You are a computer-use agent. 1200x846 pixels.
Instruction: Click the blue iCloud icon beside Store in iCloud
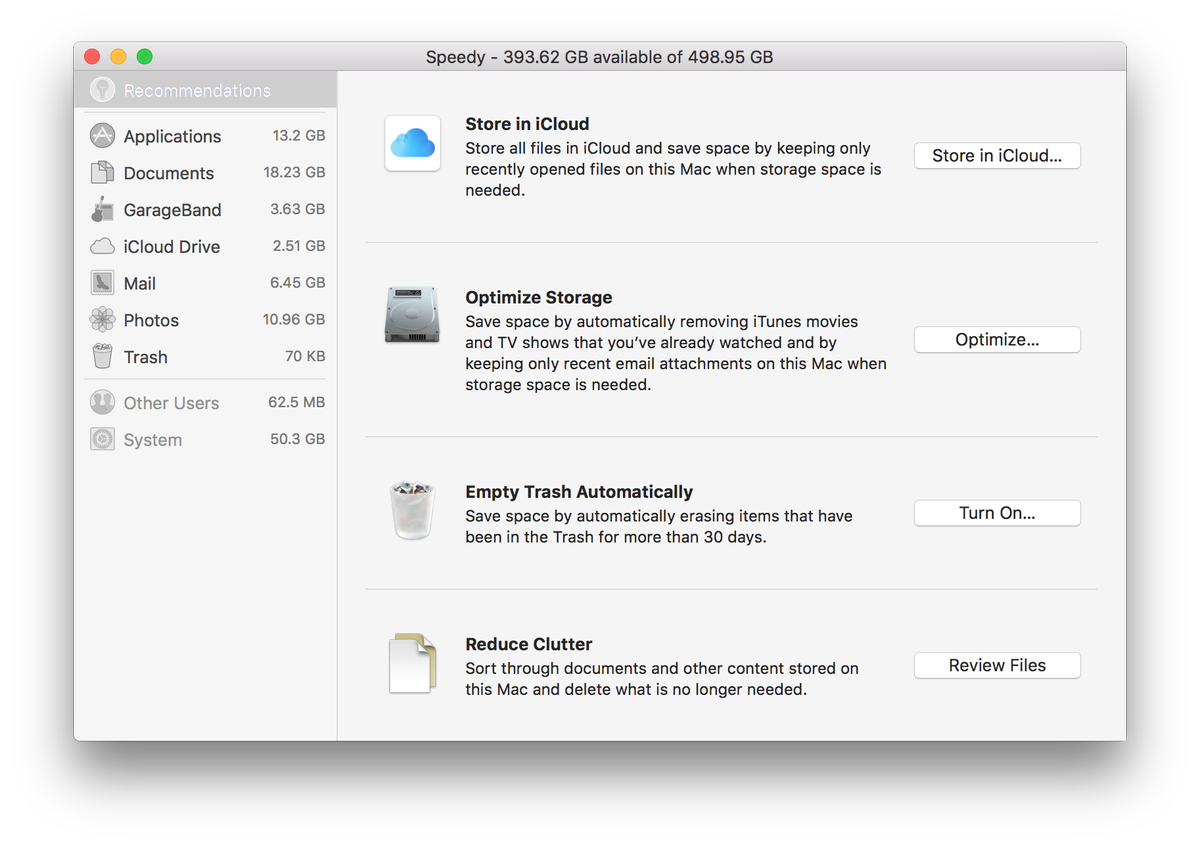[413, 143]
